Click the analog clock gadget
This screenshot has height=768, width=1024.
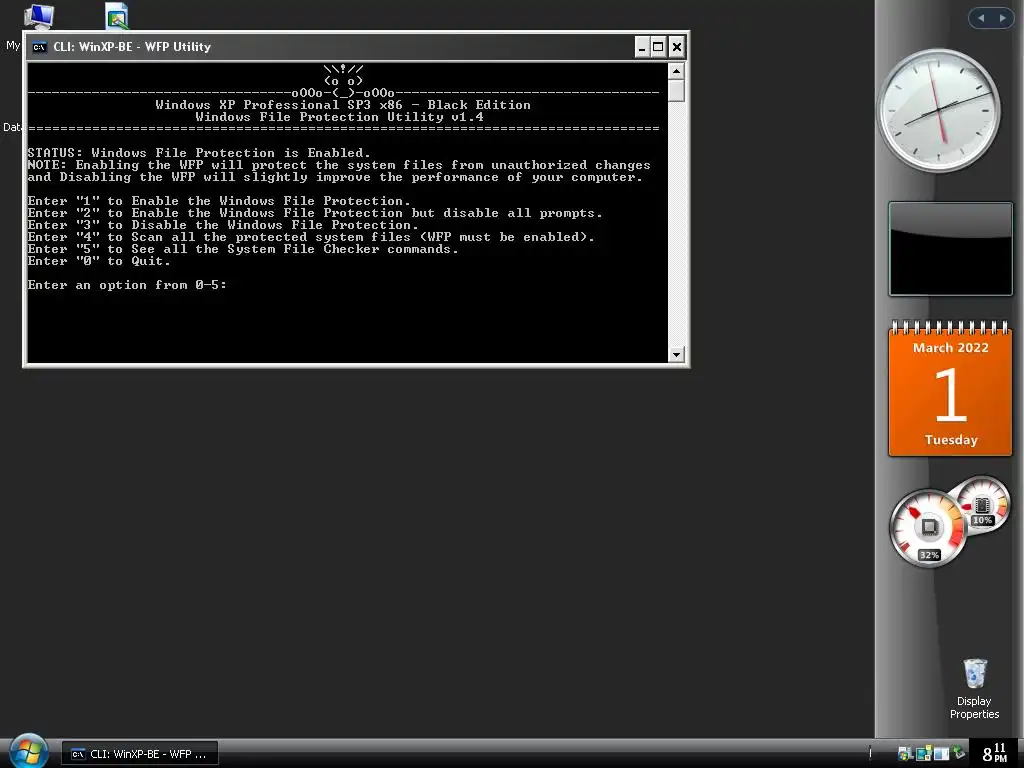click(x=938, y=110)
